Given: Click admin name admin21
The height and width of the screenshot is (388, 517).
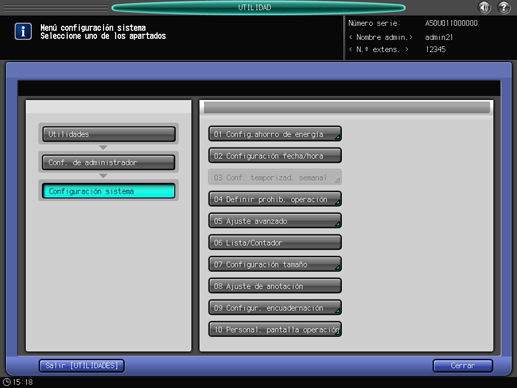Looking at the screenshot, I should (x=439, y=37).
